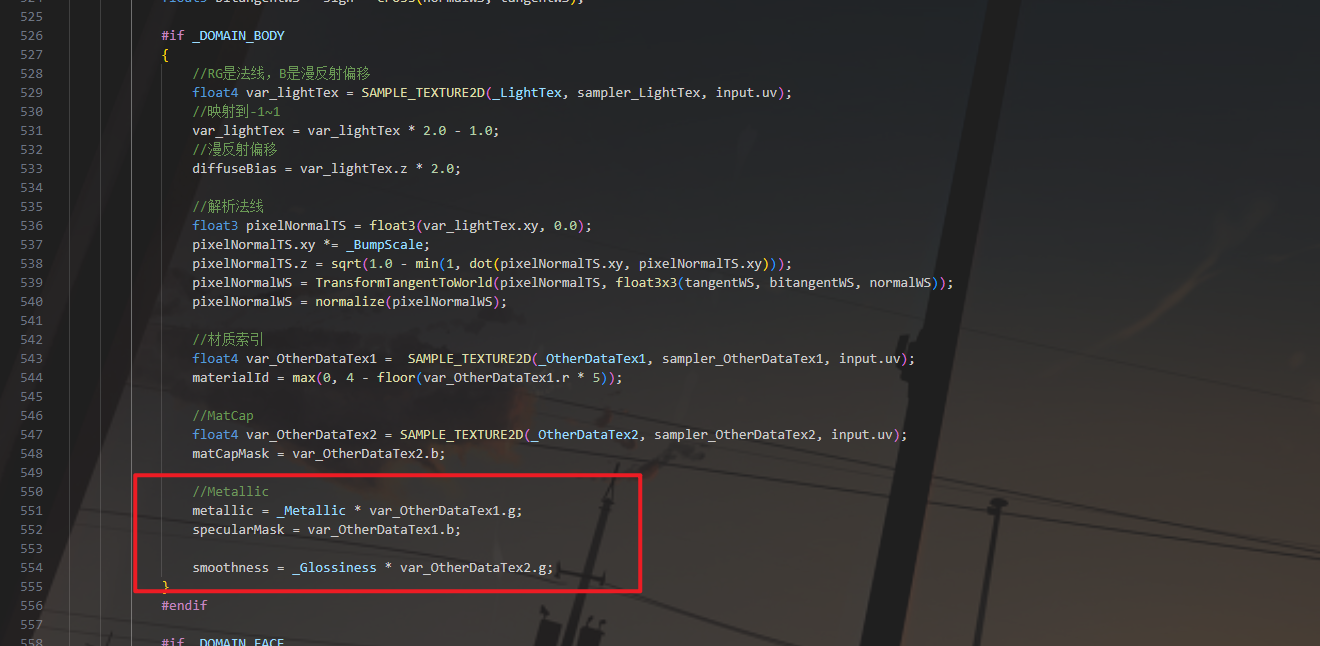
Task: Click the "//解析法线" comment
Action: [x=228, y=206]
